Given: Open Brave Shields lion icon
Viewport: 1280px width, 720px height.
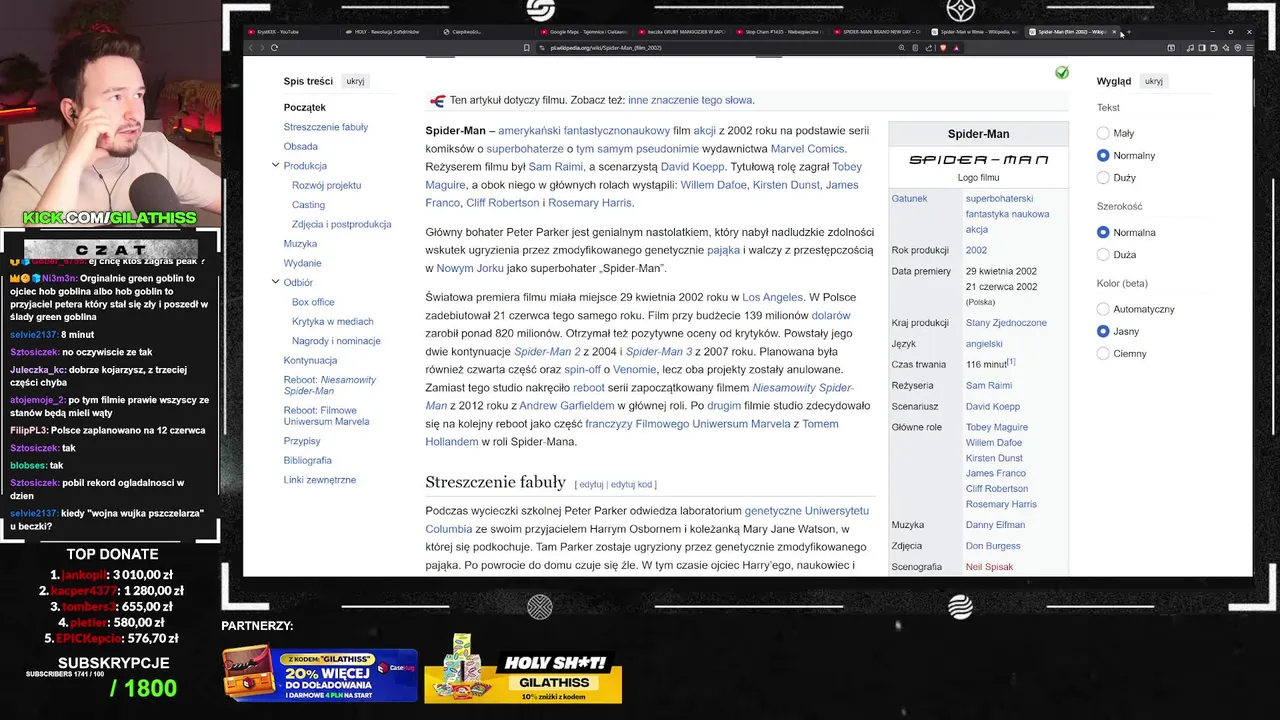Looking at the screenshot, I should click(x=943, y=47).
